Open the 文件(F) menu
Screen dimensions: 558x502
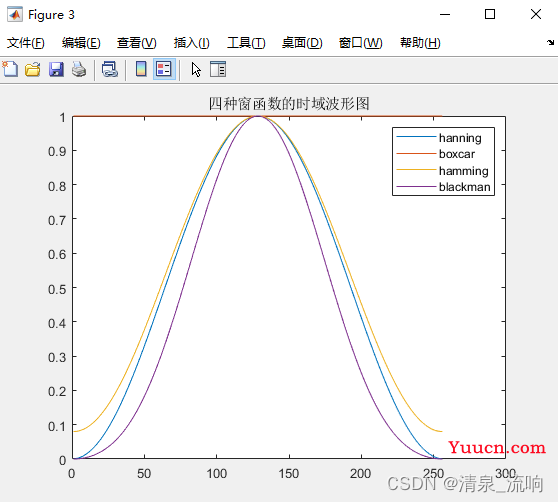point(26,43)
